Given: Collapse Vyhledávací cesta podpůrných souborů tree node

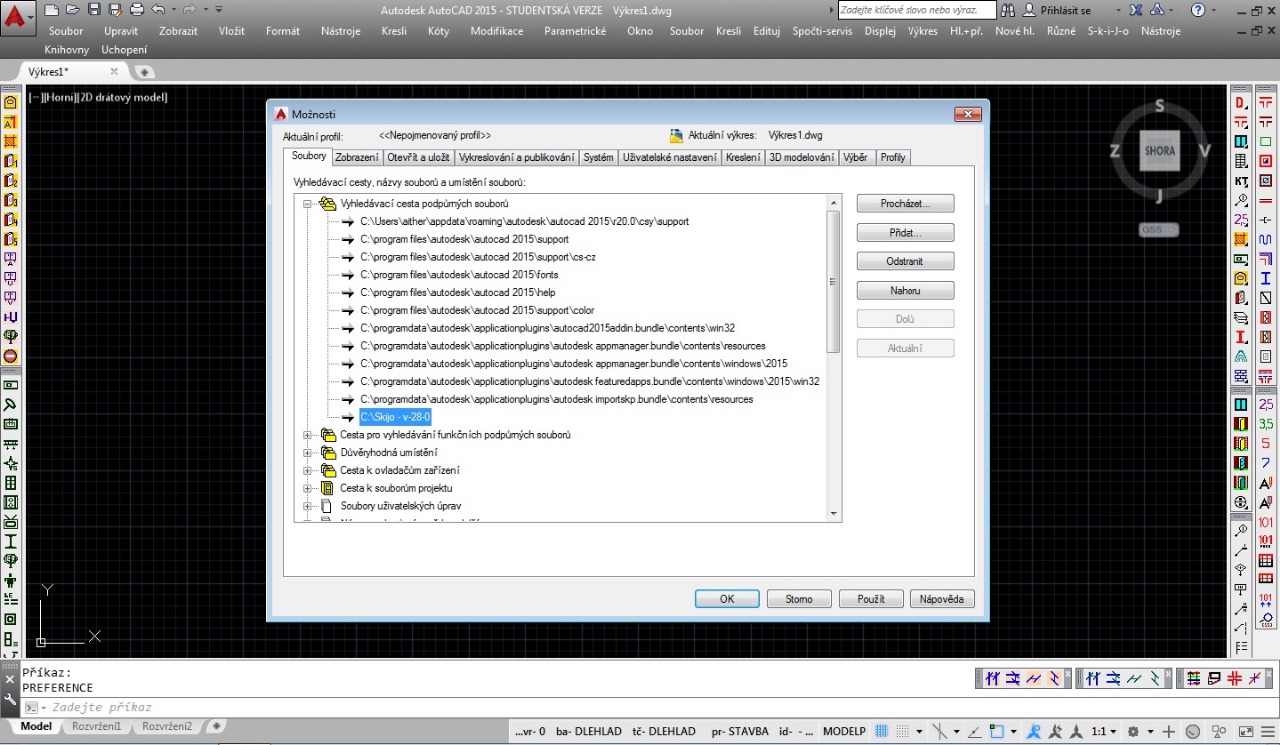Looking at the screenshot, I should point(308,203).
